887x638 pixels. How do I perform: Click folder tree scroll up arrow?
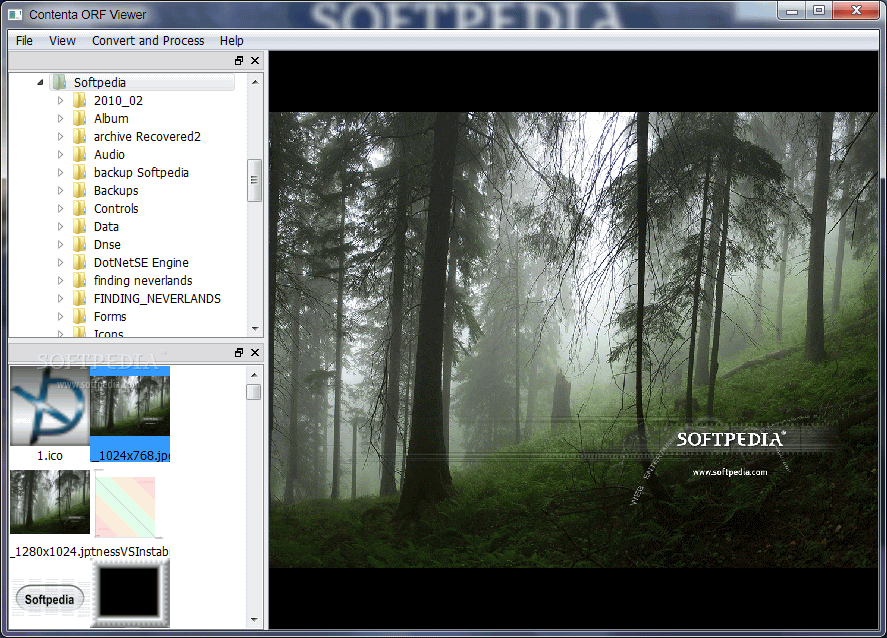(x=255, y=82)
